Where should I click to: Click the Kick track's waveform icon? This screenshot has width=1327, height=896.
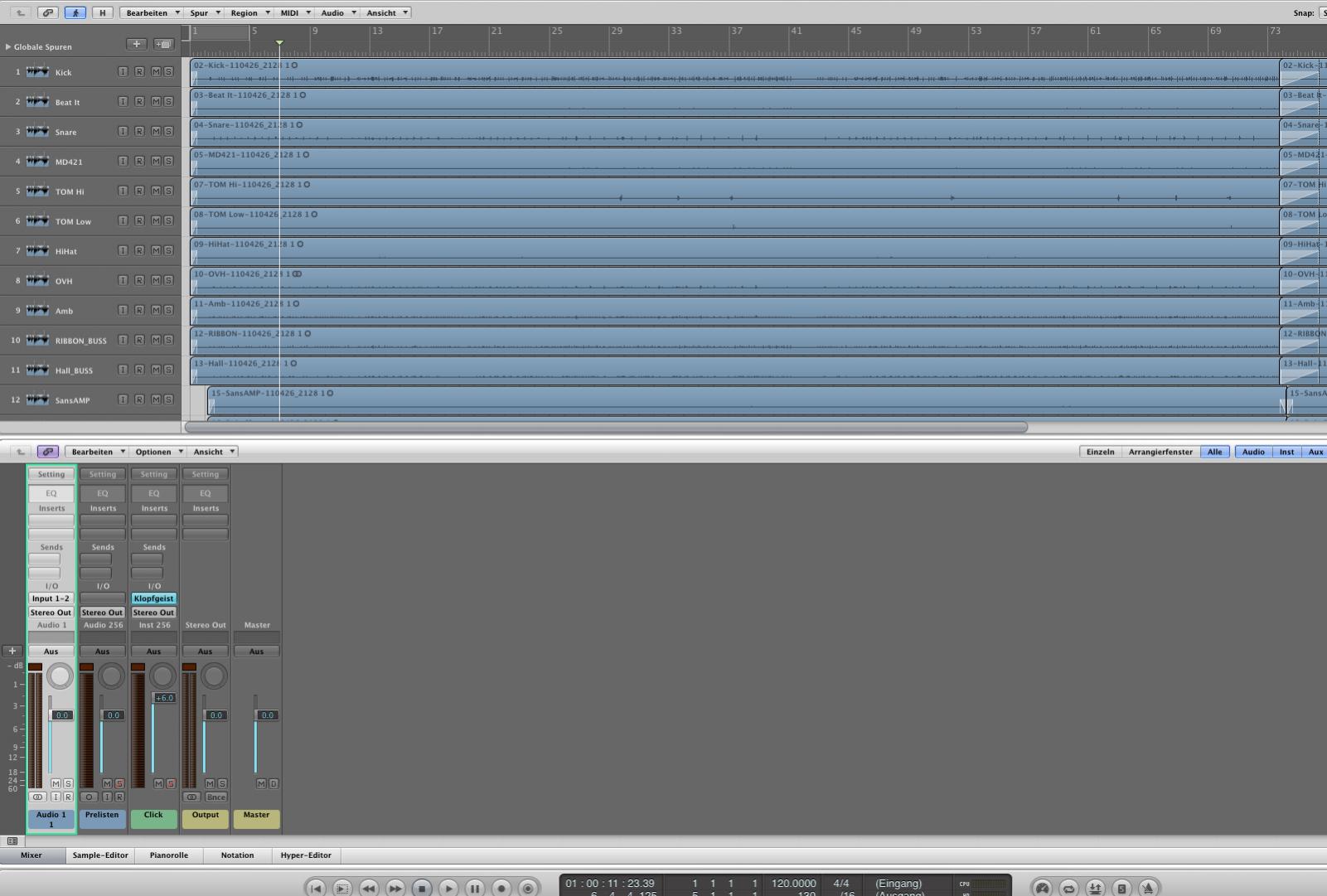pos(37,72)
